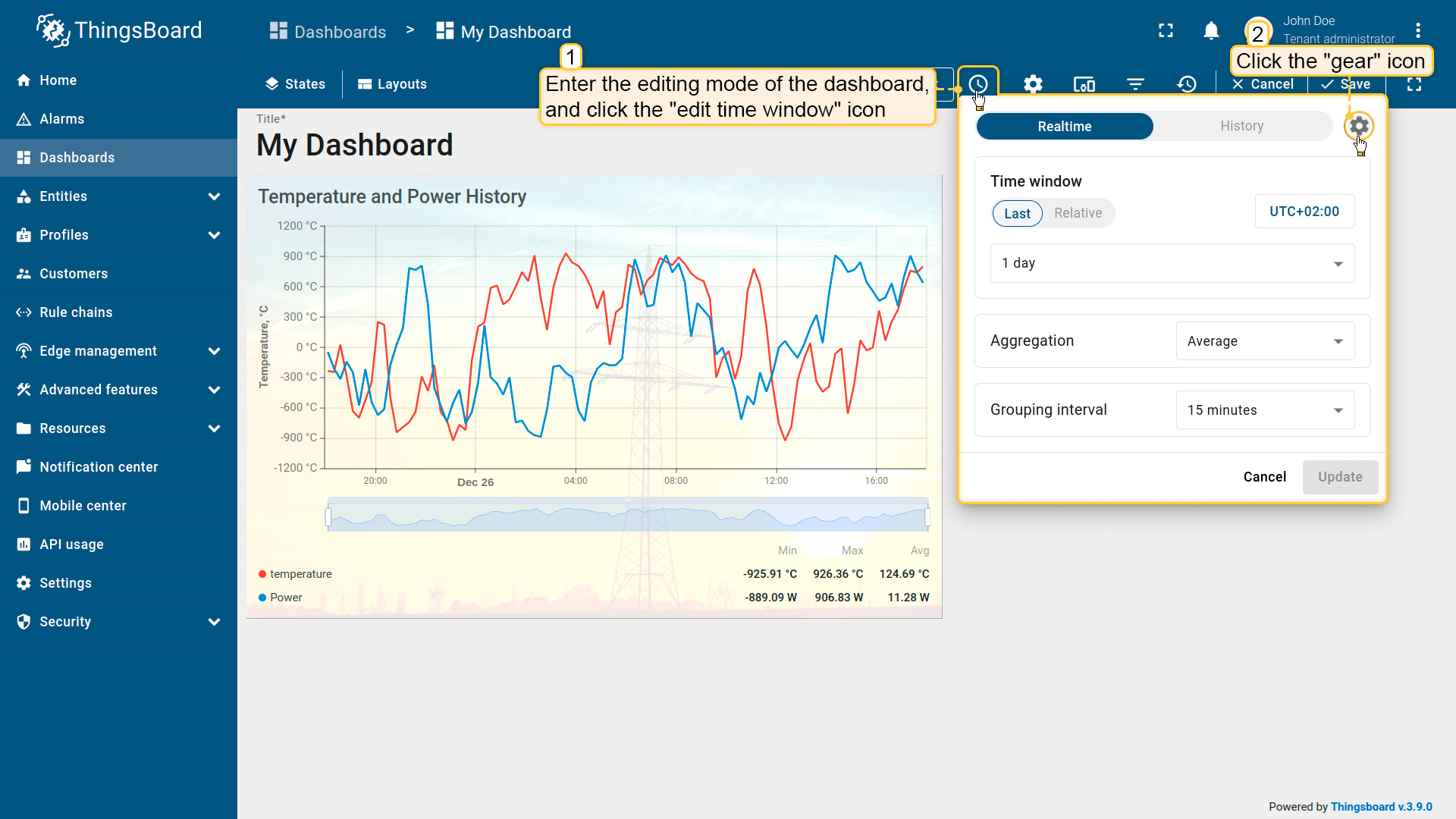The image size is (1456, 819).
Task: Open the filters icon in toolbar
Action: click(x=1135, y=84)
